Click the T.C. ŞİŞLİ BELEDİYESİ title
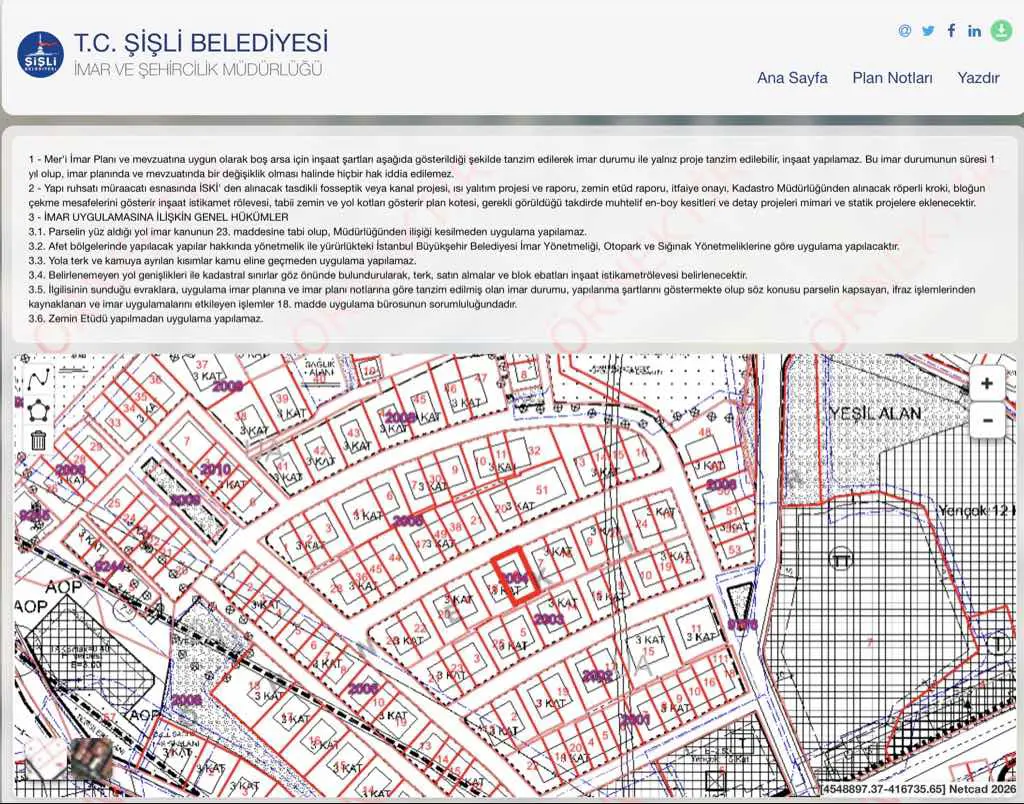Screen dimensions: 1024x804 (x=200, y=43)
